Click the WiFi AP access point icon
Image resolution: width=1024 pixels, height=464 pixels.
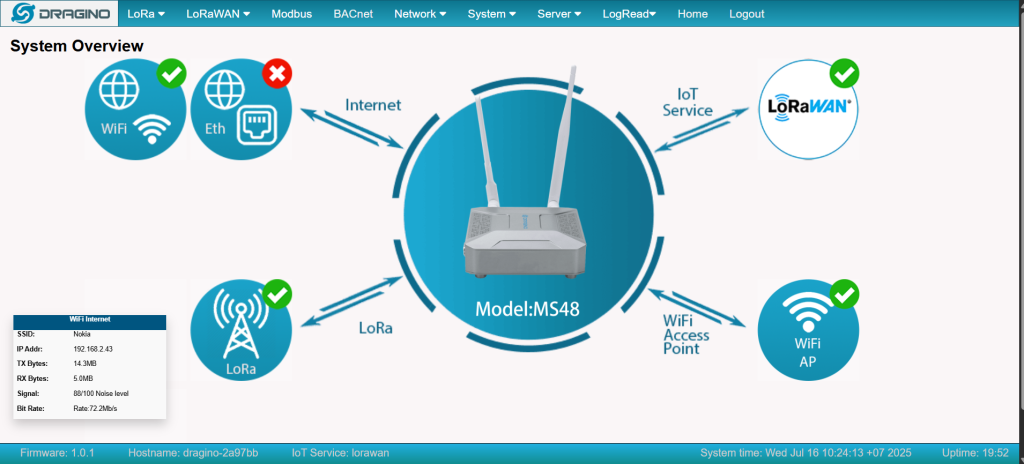pyautogui.click(x=807, y=330)
